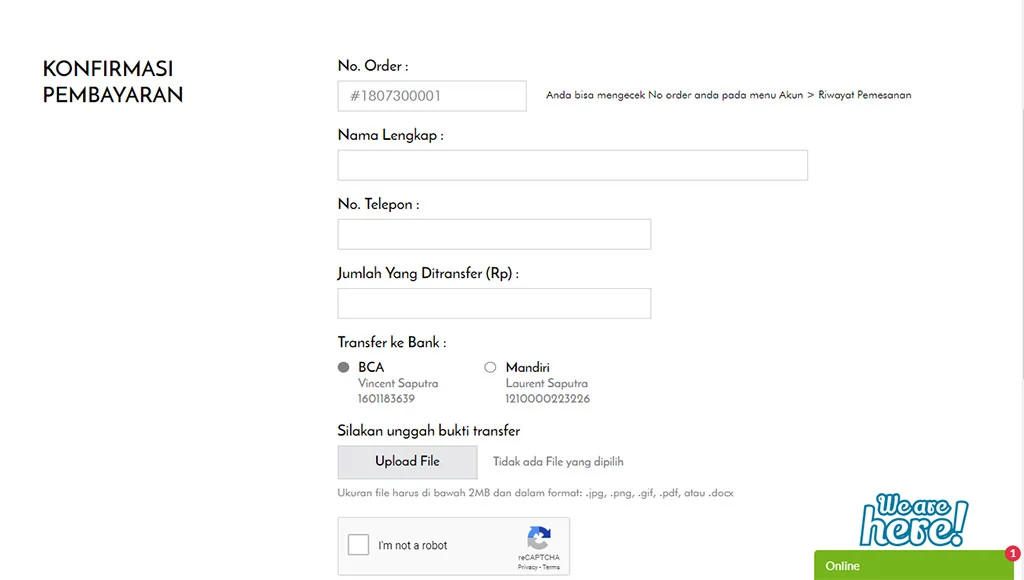Open the reCAPTCHA Terms link
1024x580 pixels.
(x=551, y=567)
